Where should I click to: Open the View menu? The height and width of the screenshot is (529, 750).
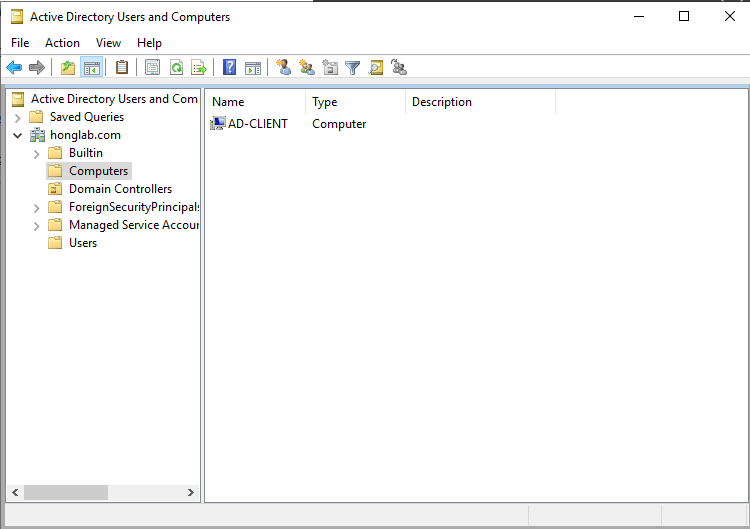[x=108, y=43]
